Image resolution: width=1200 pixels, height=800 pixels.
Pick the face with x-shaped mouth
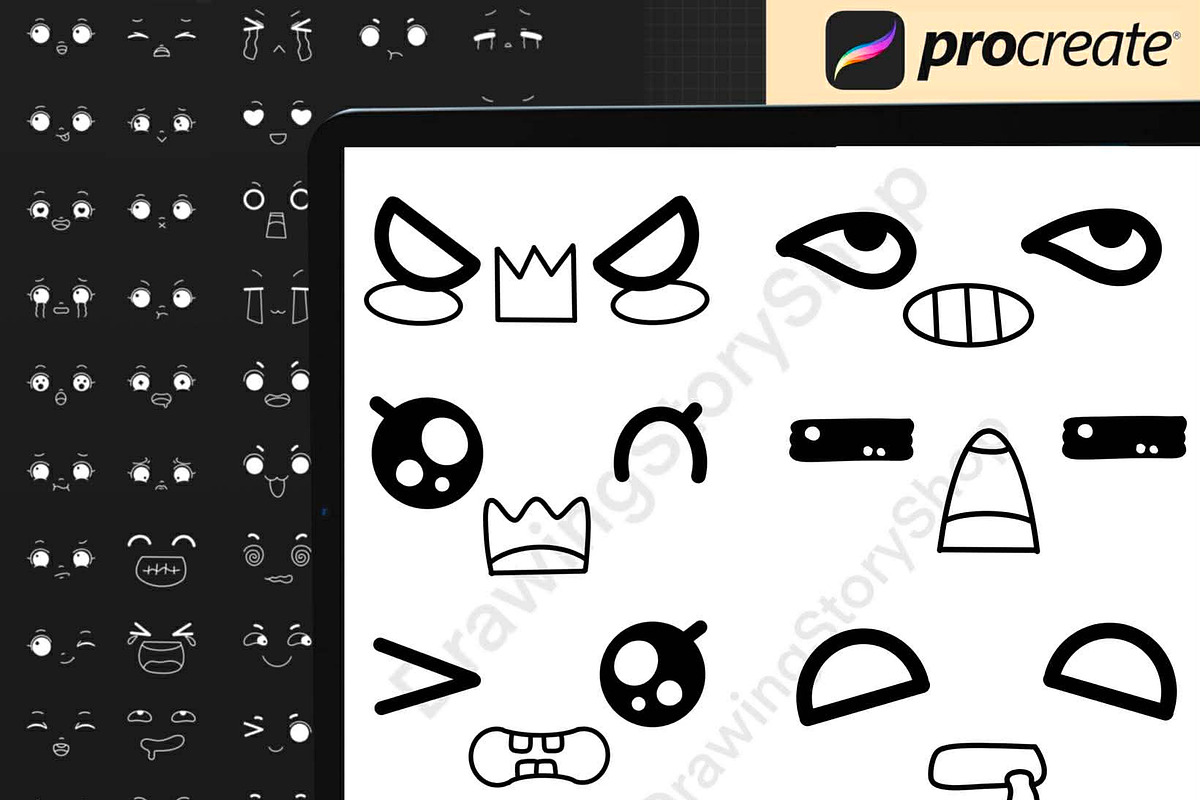click(x=160, y=210)
